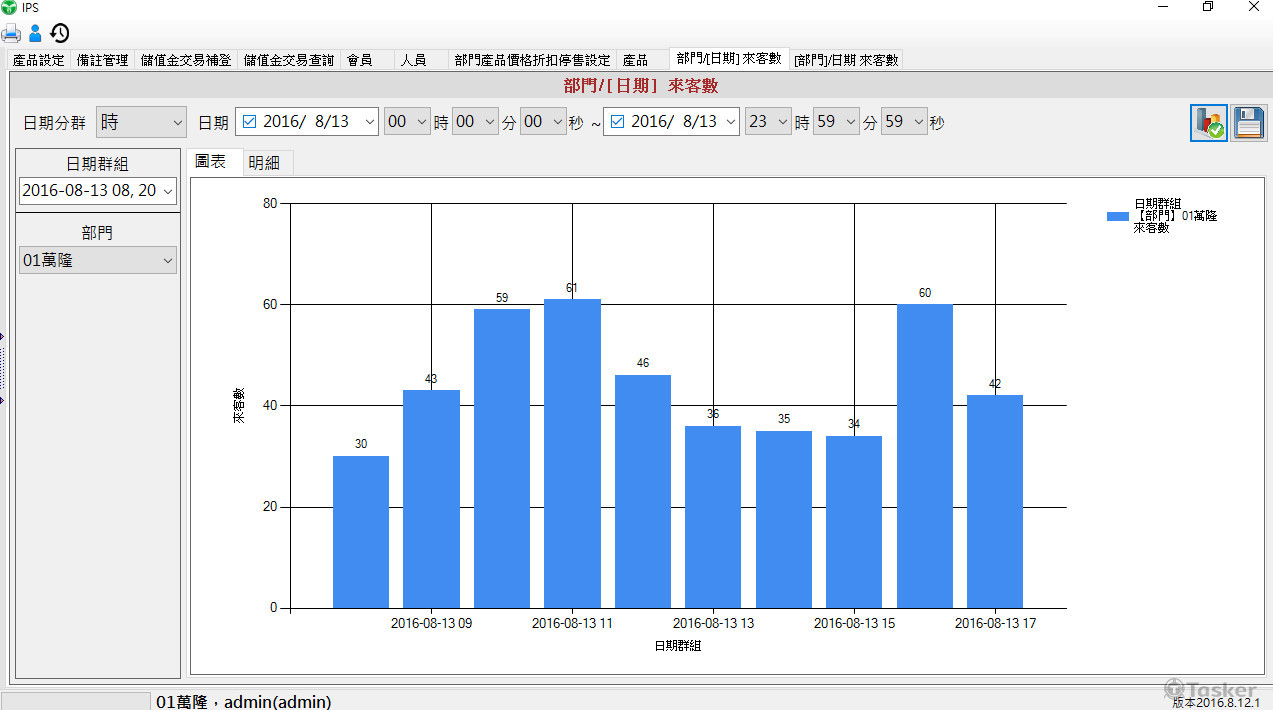Click the generate chart report icon

click(x=1208, y=123)
